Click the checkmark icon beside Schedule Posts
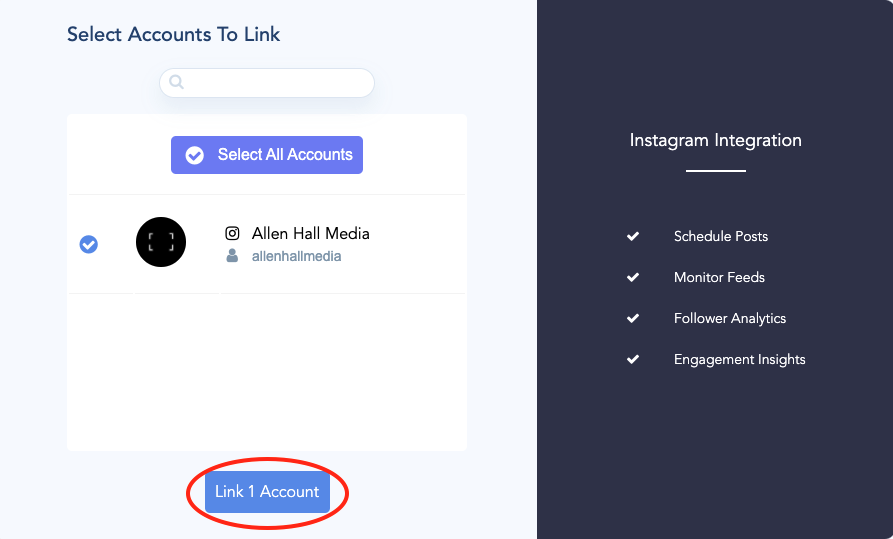The width and height of the screenshot is (893, 539). [633, 236]
